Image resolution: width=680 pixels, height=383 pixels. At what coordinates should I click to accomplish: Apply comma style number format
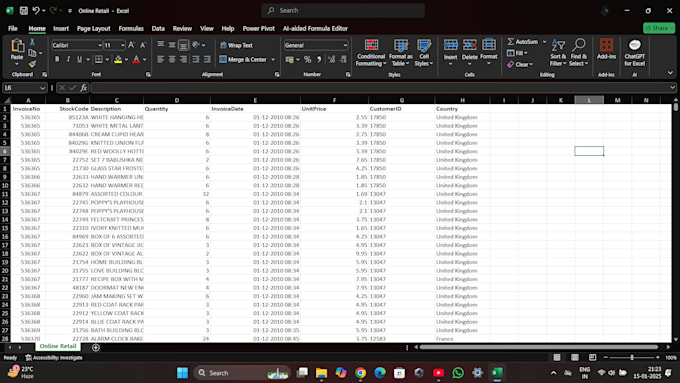coord(319,59)
